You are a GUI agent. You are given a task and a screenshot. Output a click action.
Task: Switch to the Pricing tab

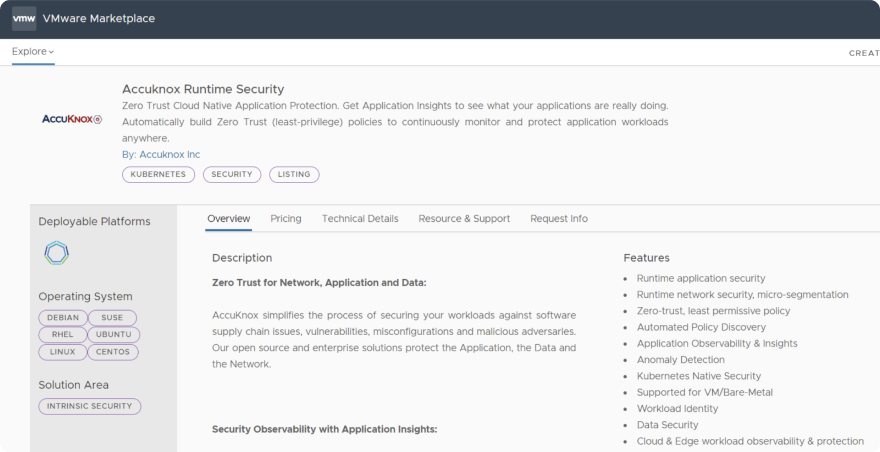[286, 219]
